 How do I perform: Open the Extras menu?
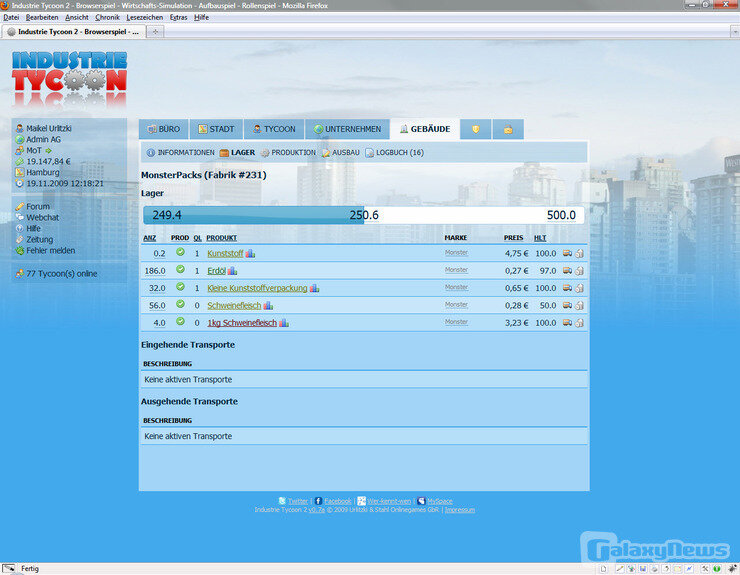click(x=178, y=17)
